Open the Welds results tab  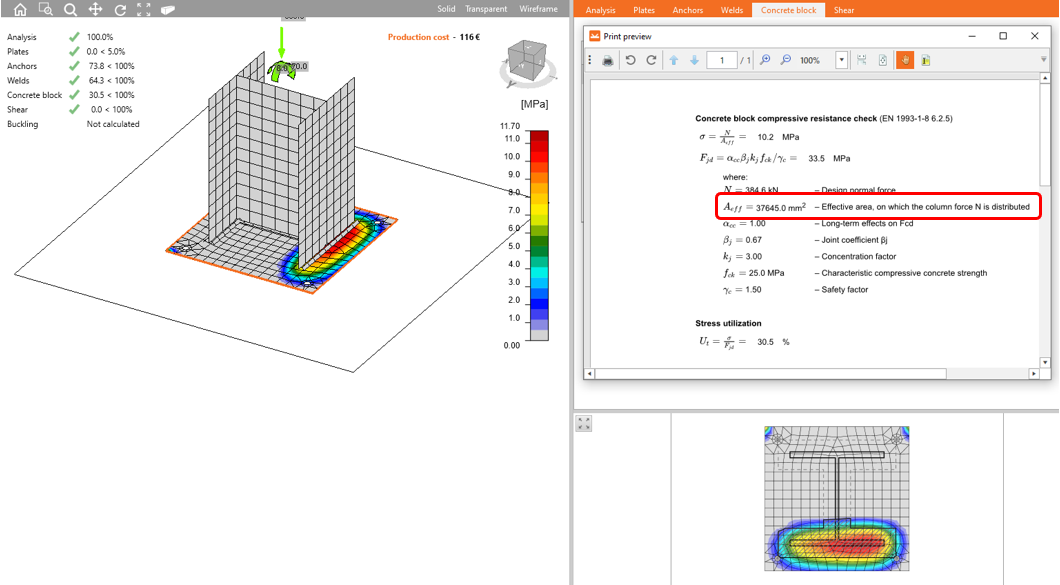point(732,10)
